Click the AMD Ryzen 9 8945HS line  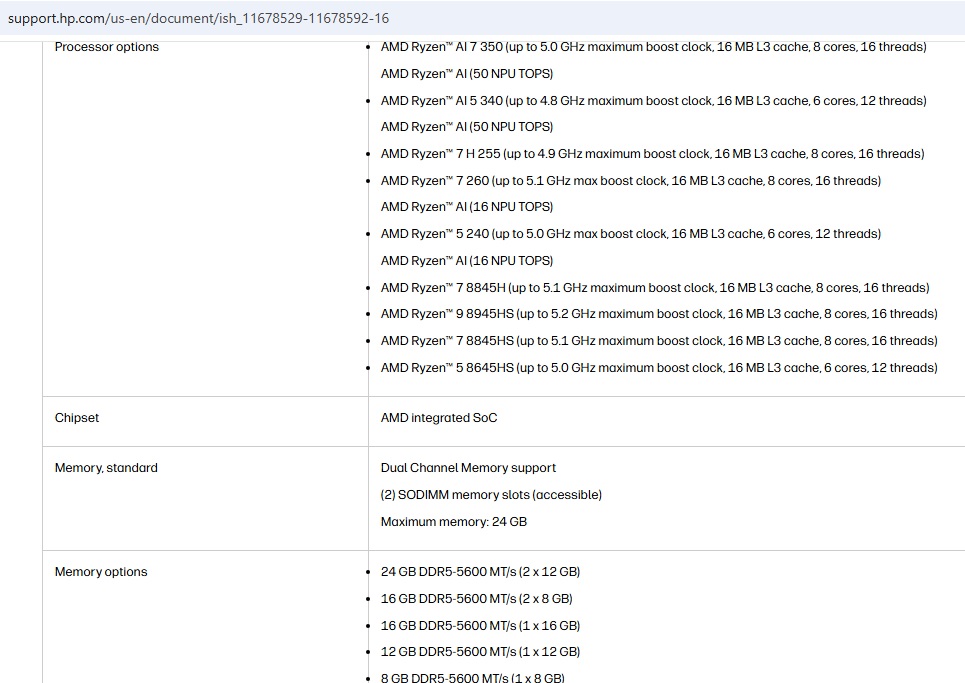(659, 314)
